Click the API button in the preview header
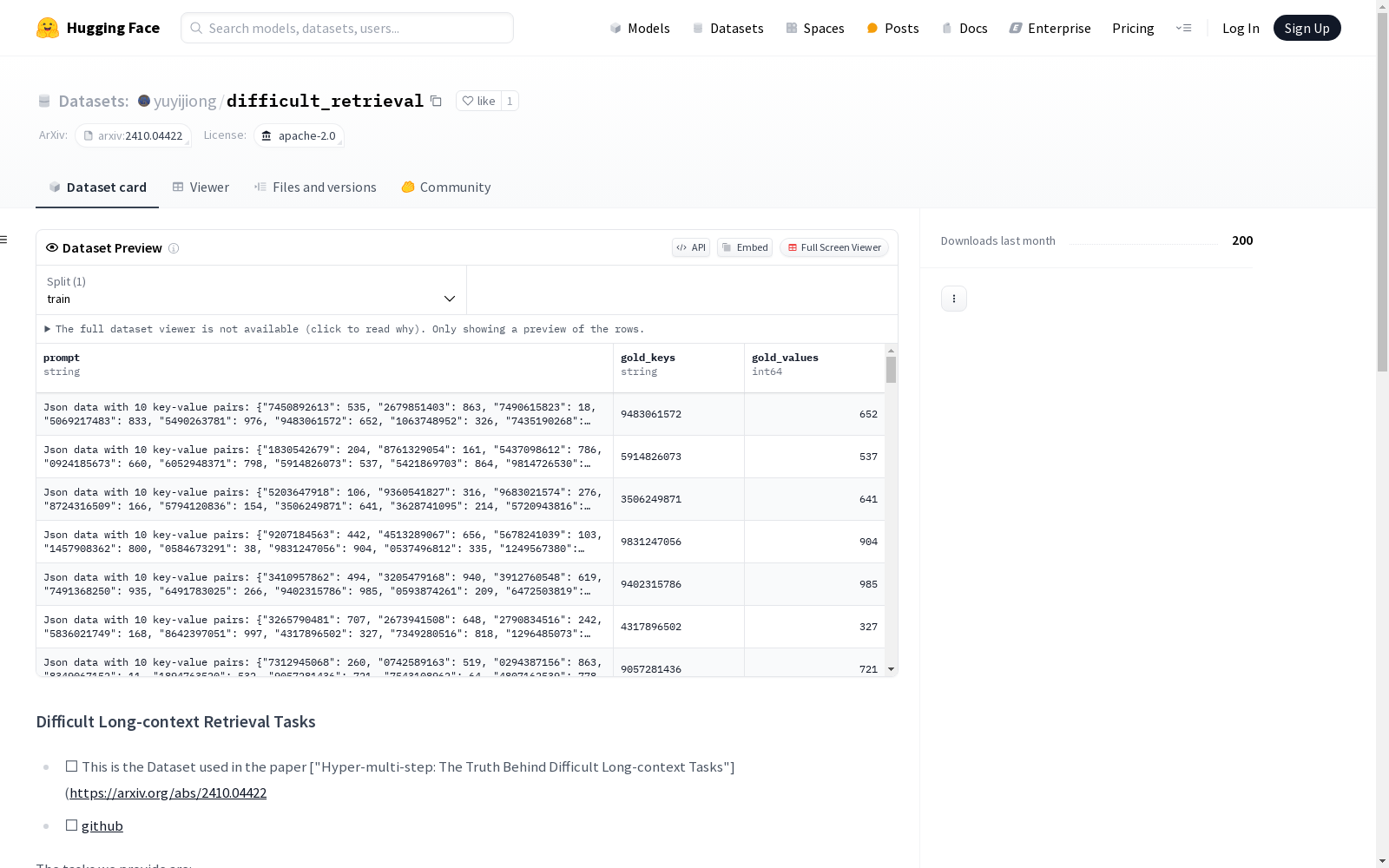Image resolution: width=1389 pixels, height=868 pixels. tap(690, 247)
